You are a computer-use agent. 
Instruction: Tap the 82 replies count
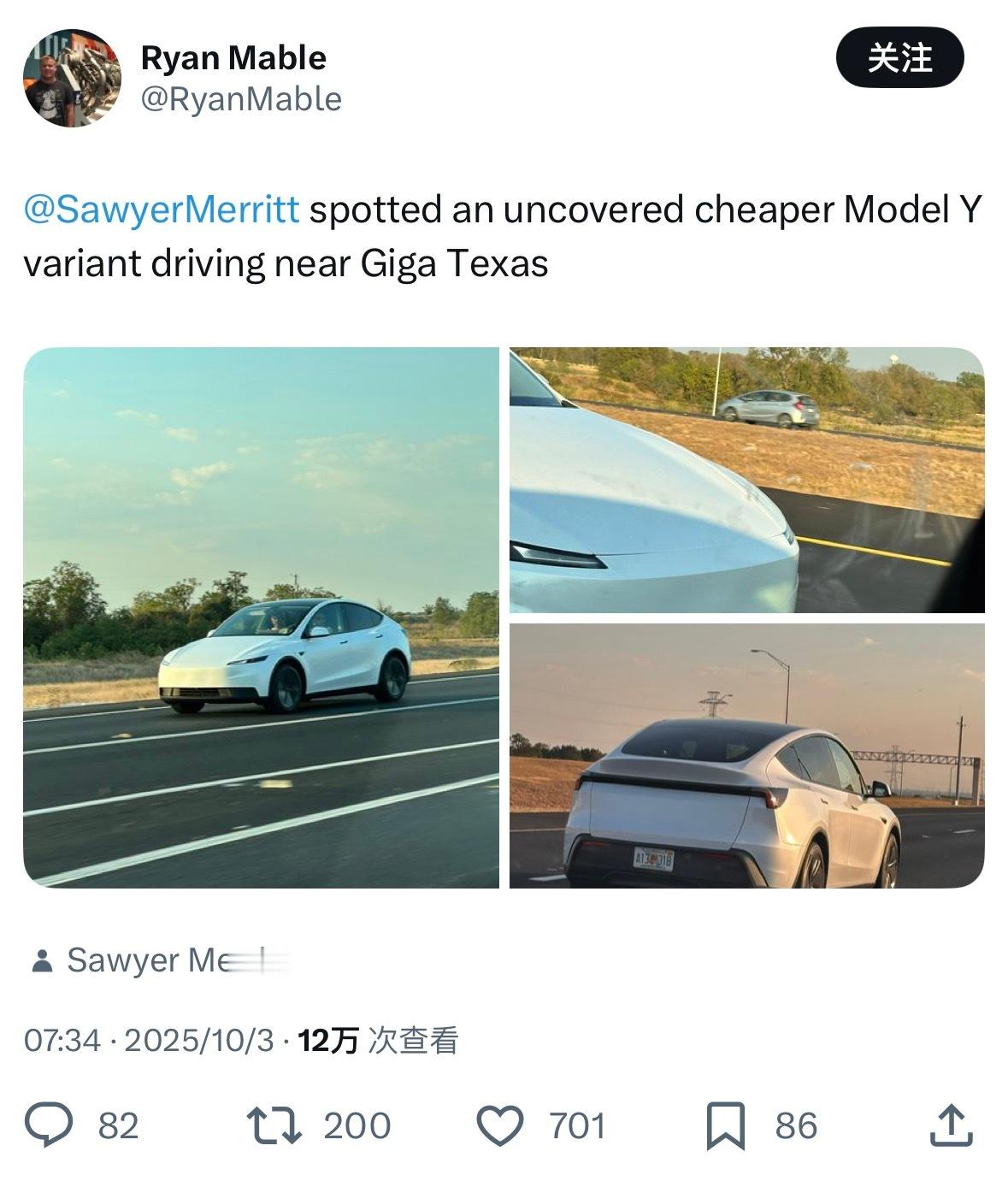[x=118, y=1125]
